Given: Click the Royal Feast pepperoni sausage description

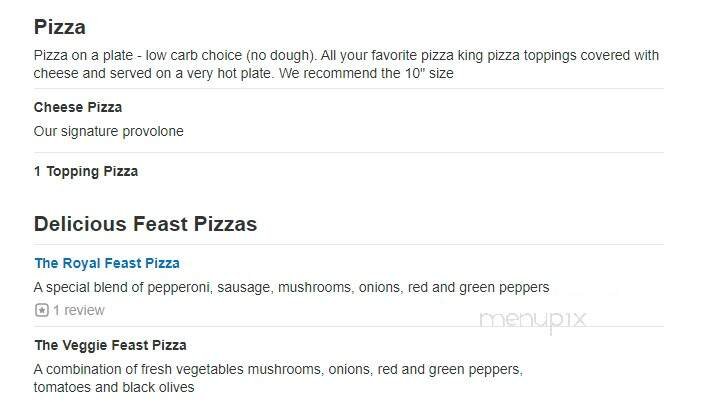Looking at the screenshot, I should pyautogui.click(x=291, y=287).
